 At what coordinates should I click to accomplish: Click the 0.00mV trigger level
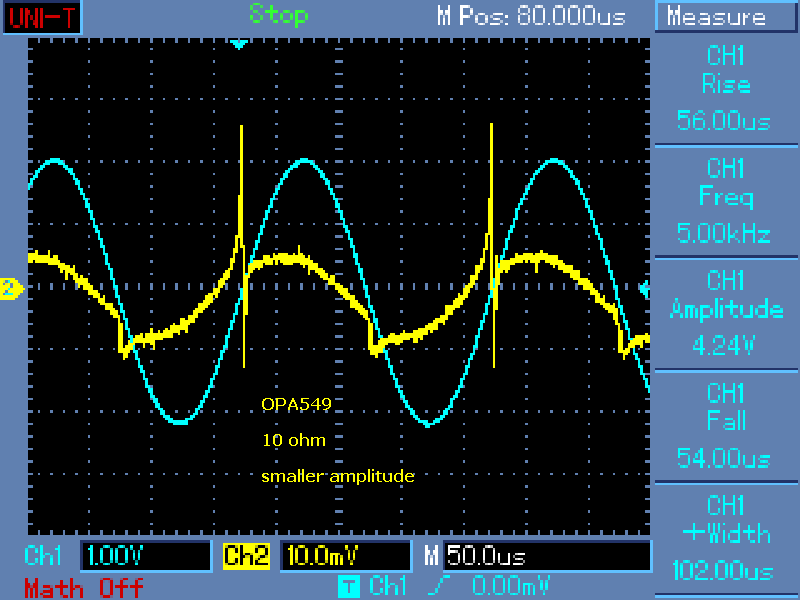click(x=512, y=586)
